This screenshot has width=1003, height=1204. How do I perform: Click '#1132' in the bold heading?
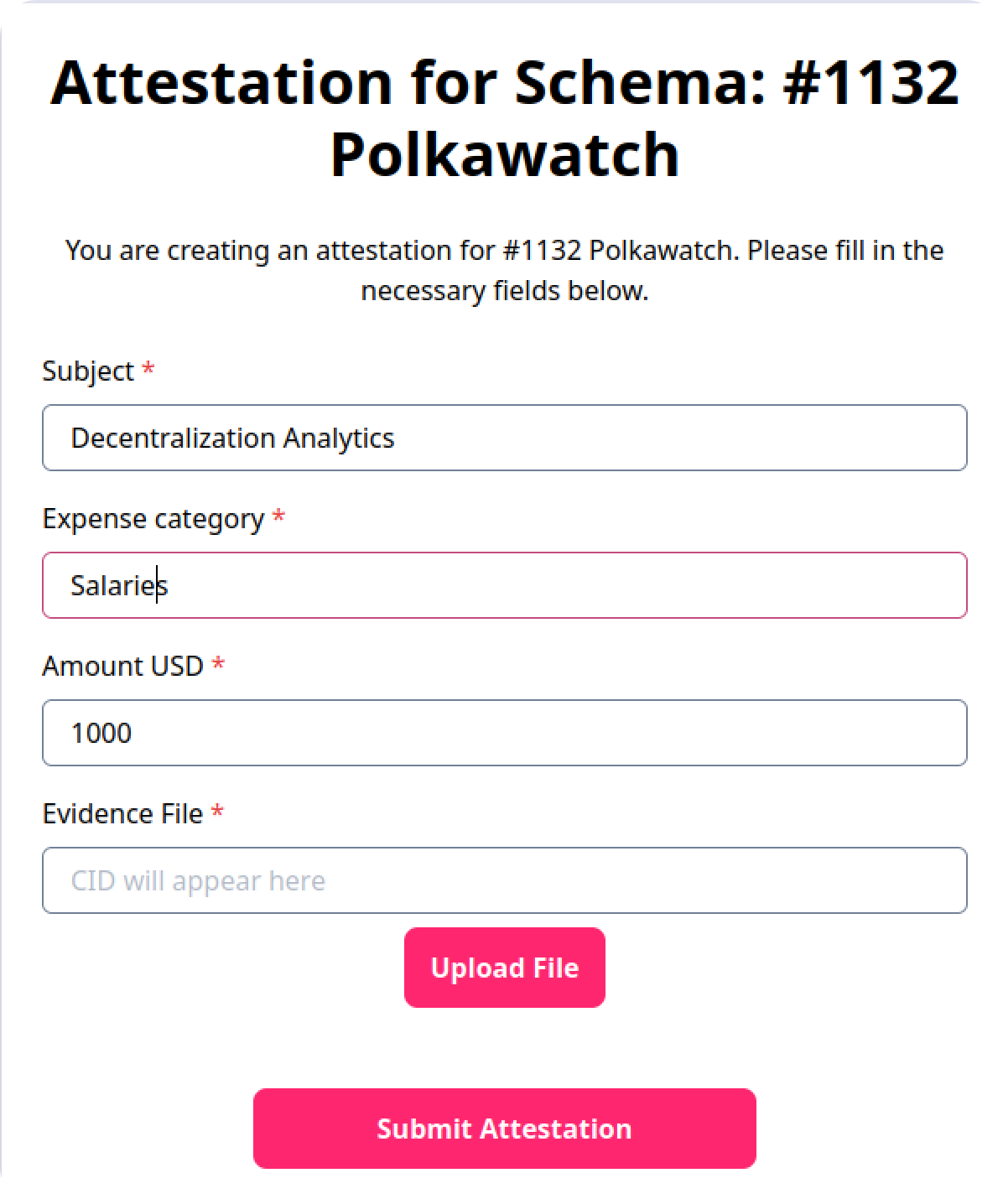point(870,82)
